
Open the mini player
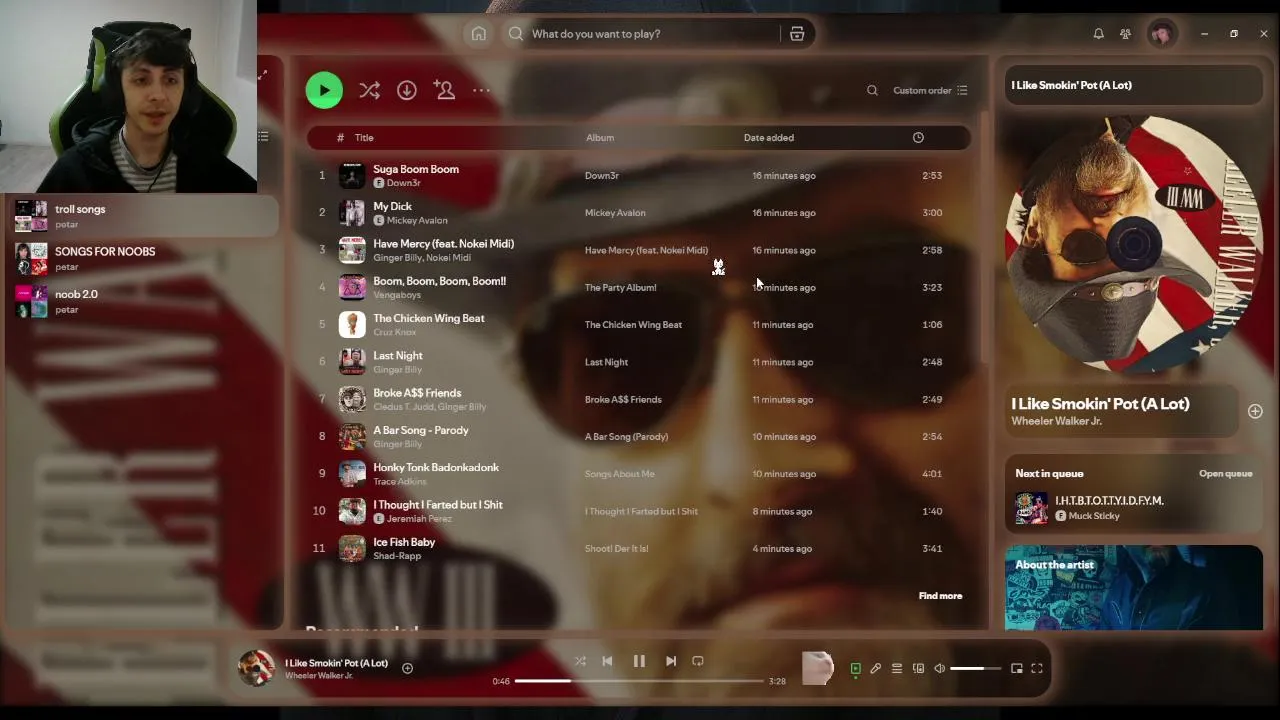1017,669
